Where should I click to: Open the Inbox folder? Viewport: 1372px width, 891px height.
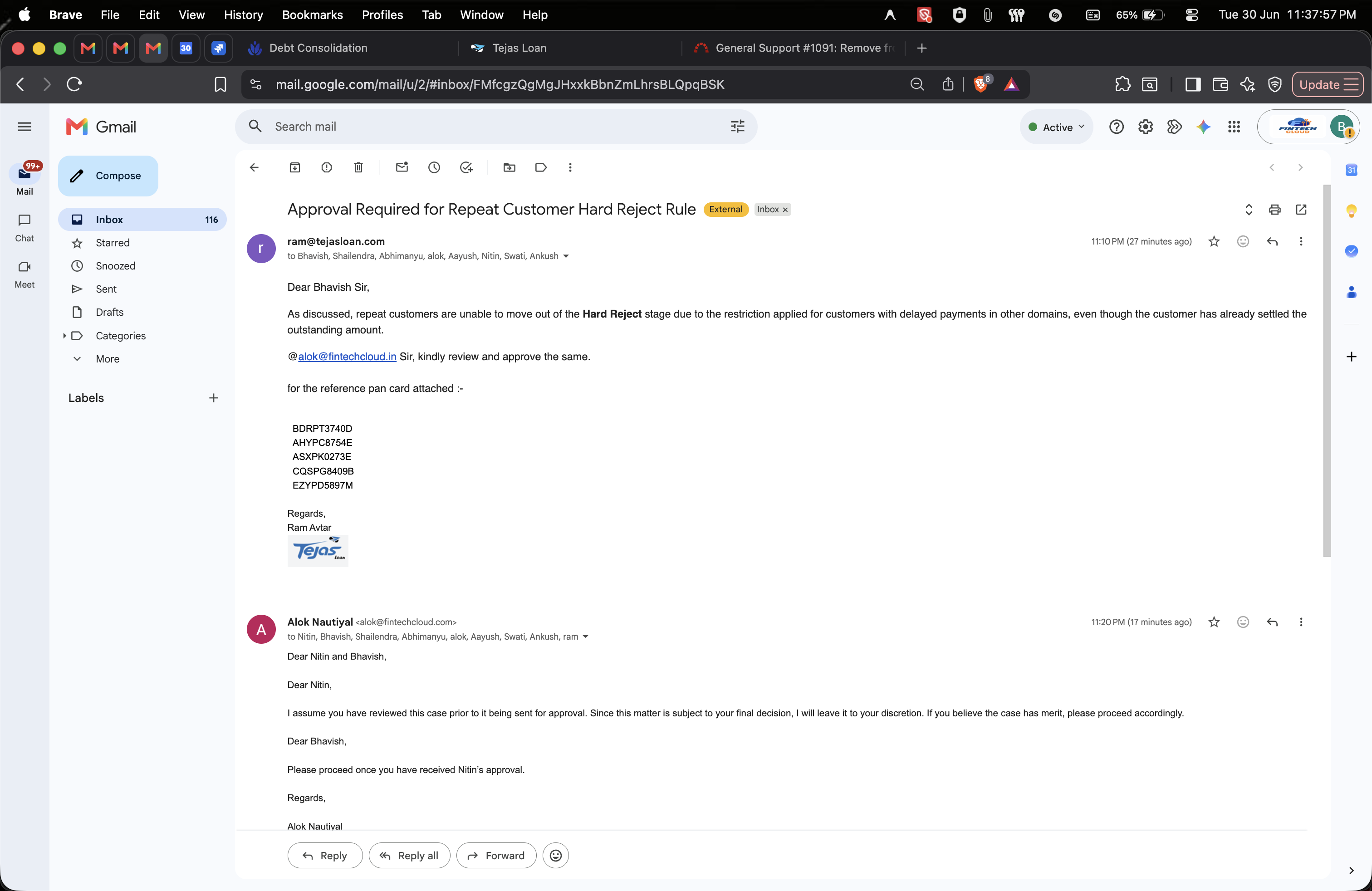pos(142,220)
